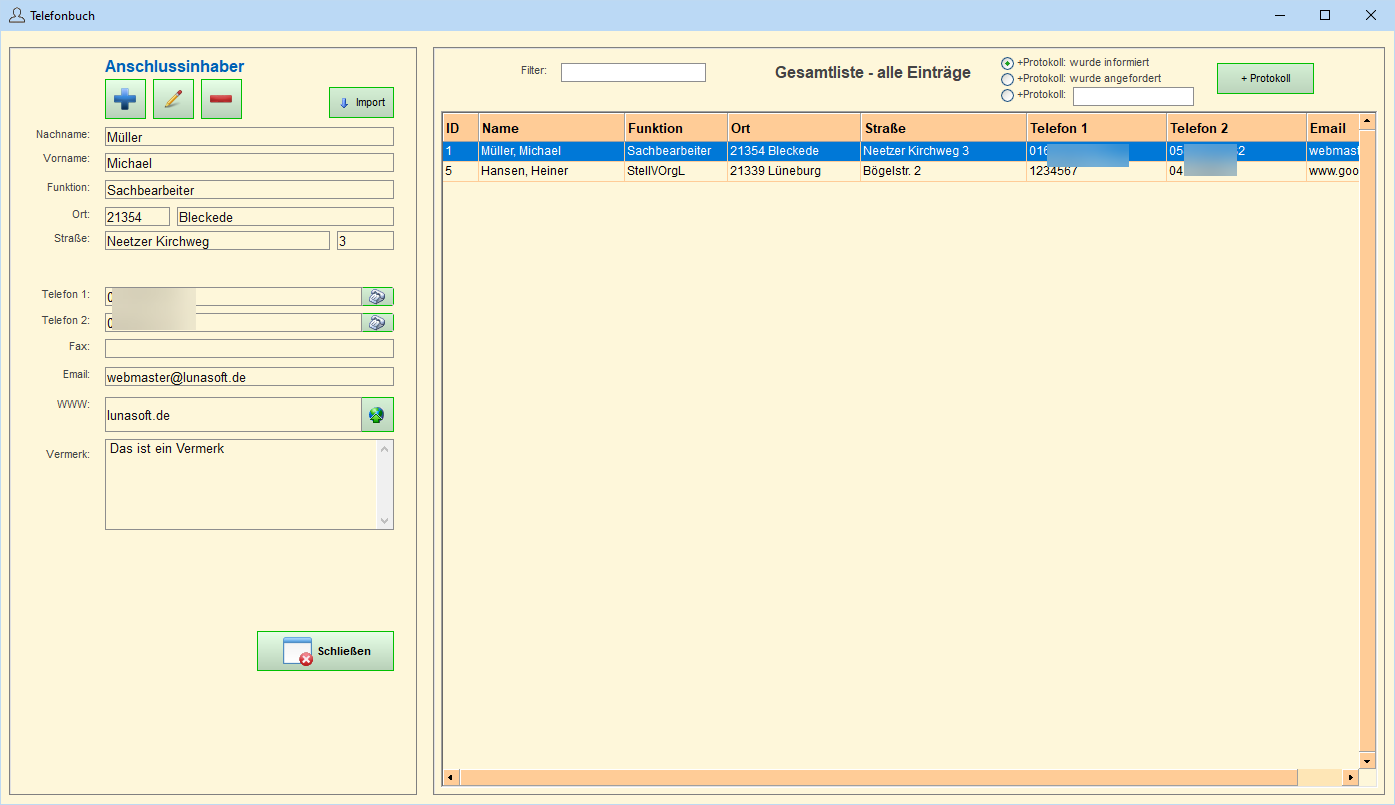The width and height of the screenshot is (1395, 805).
Task: Click the pencil edit entry icon
Action: pyautogui.click(x=173, y=100)
